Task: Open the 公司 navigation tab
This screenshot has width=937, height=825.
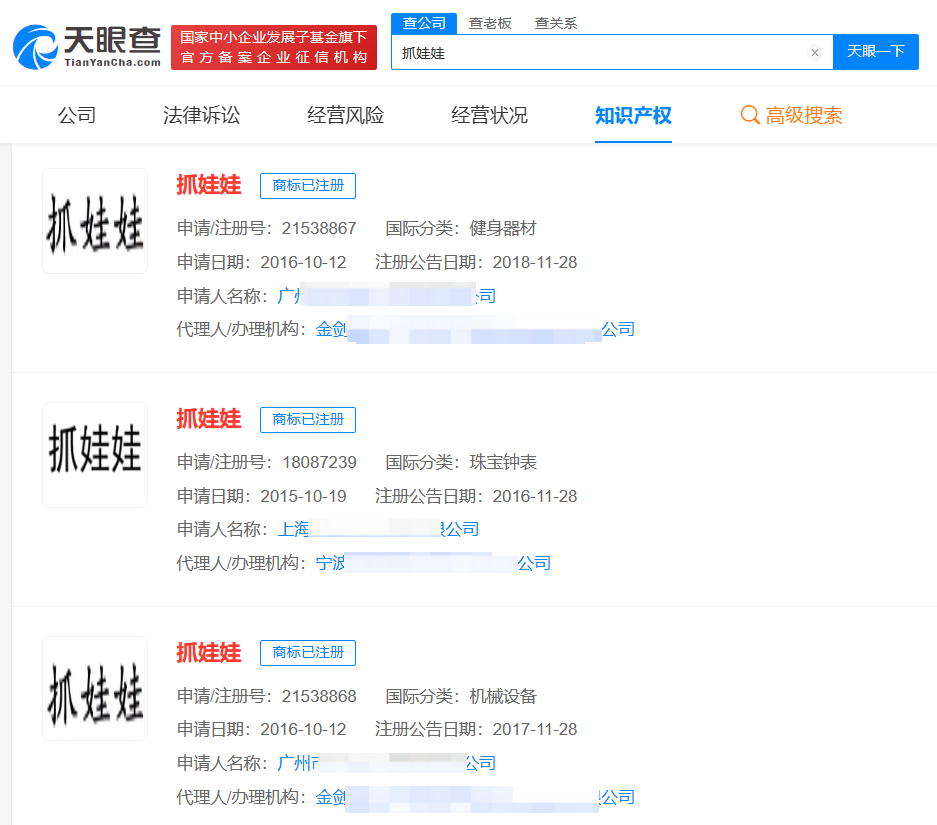Action: pos(78,115)
